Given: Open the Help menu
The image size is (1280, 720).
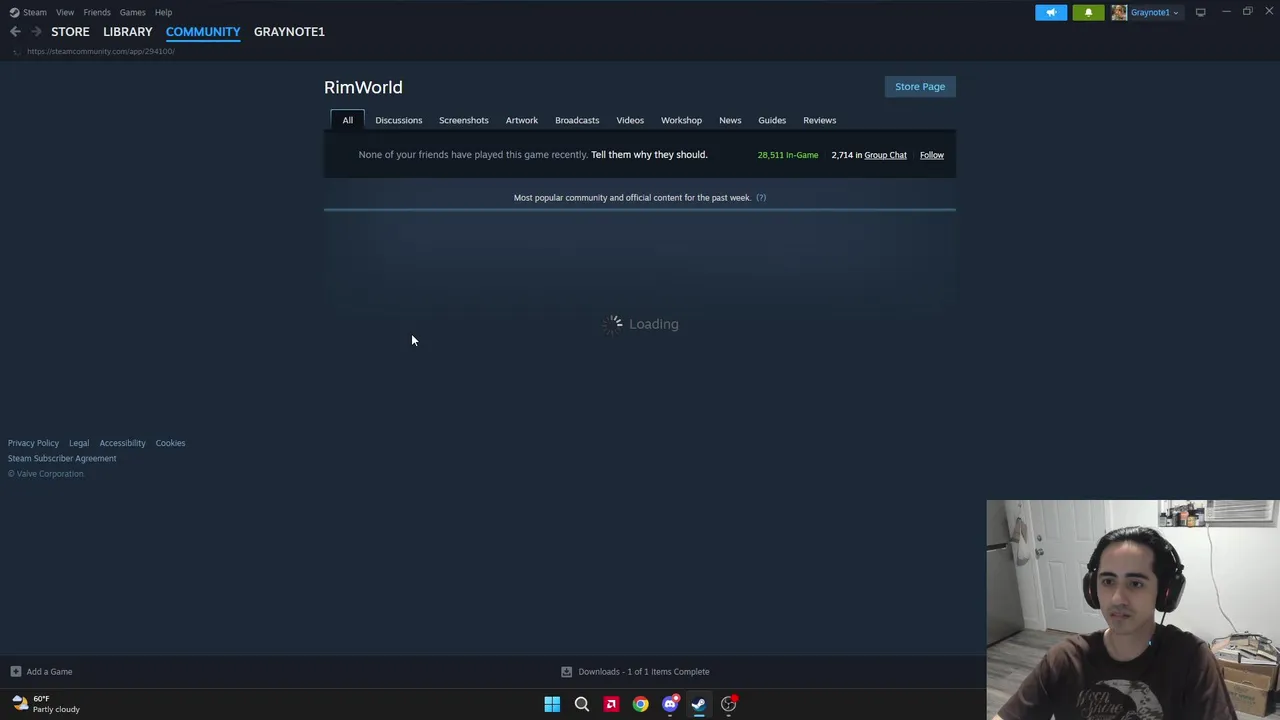Looking at the screenshot, I should [x=163, y=12].
